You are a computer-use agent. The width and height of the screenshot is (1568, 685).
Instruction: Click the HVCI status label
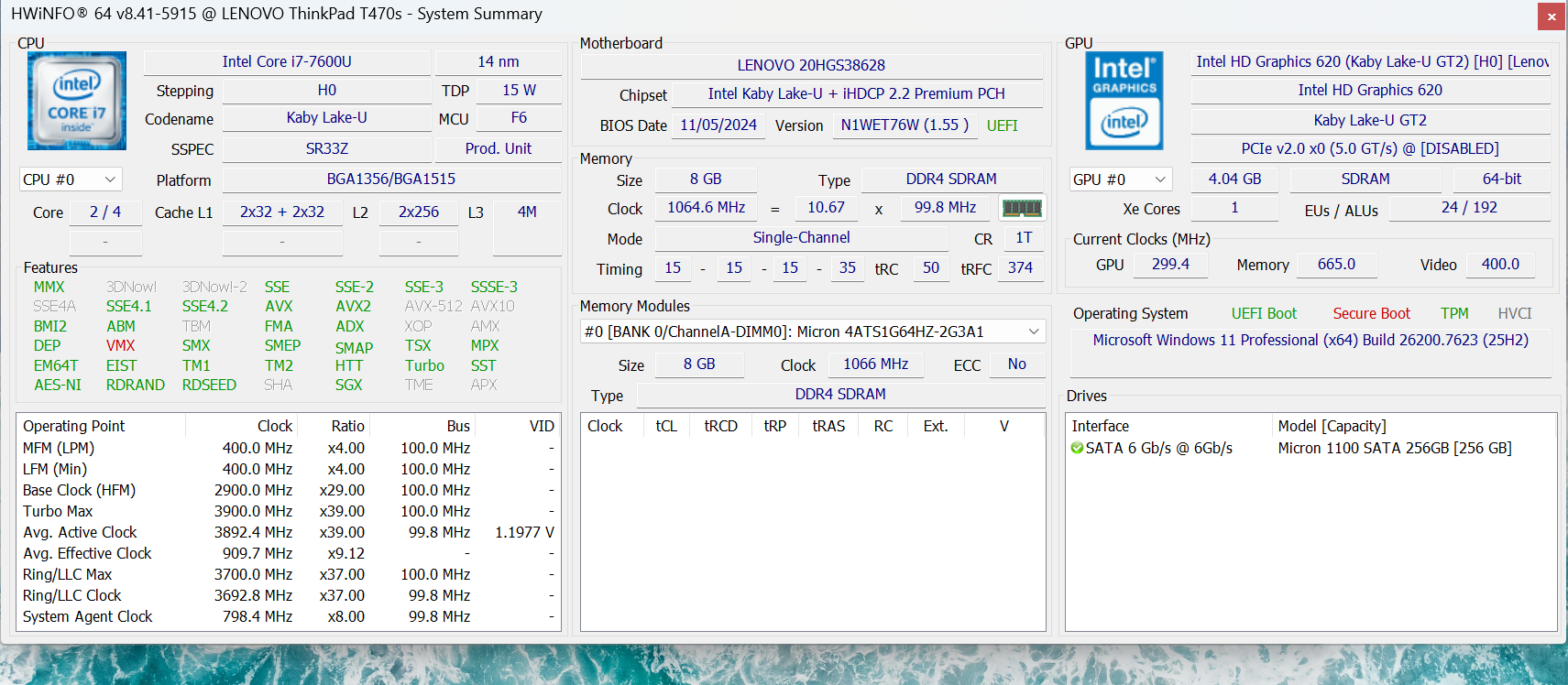[x=1515, y=314]
